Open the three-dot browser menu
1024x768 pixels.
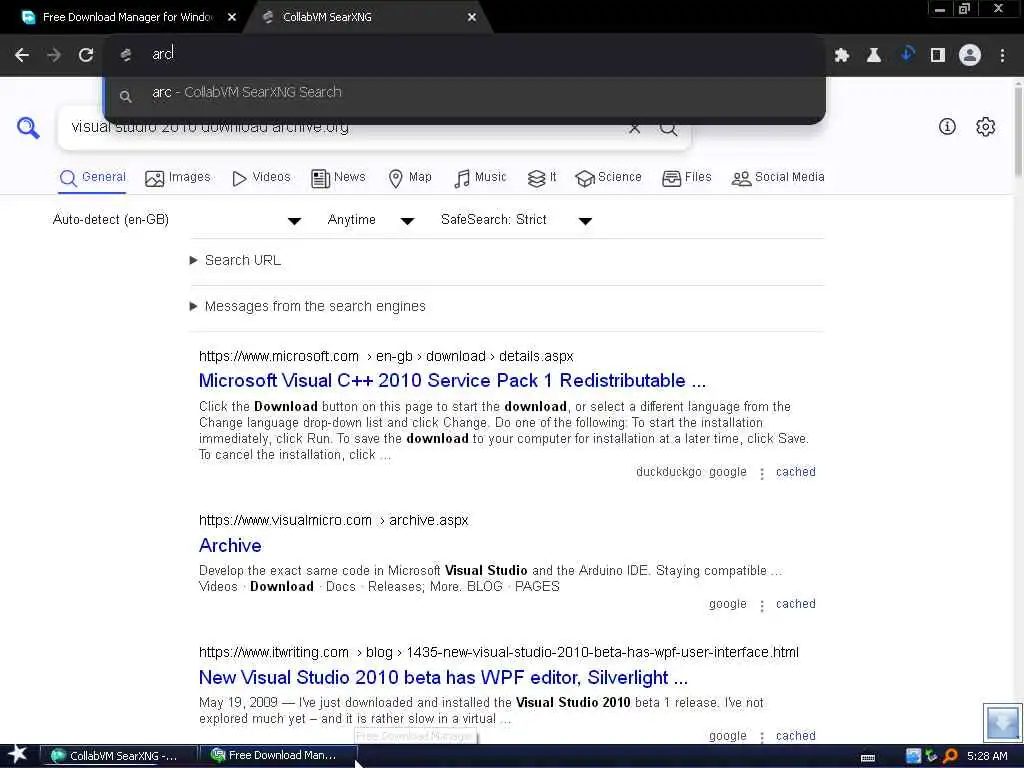1002,55
